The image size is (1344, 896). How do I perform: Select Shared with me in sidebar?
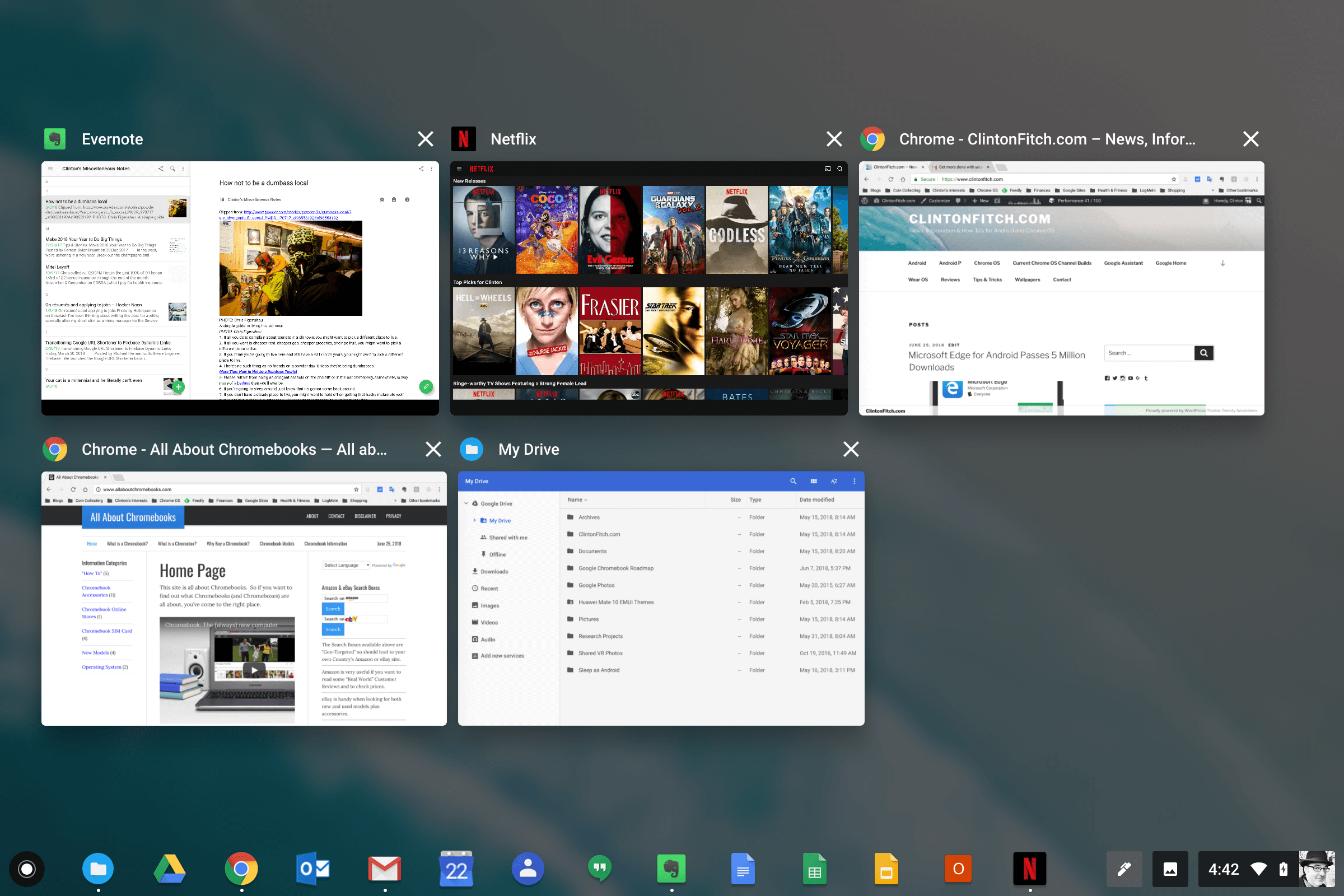pos(508,538)
